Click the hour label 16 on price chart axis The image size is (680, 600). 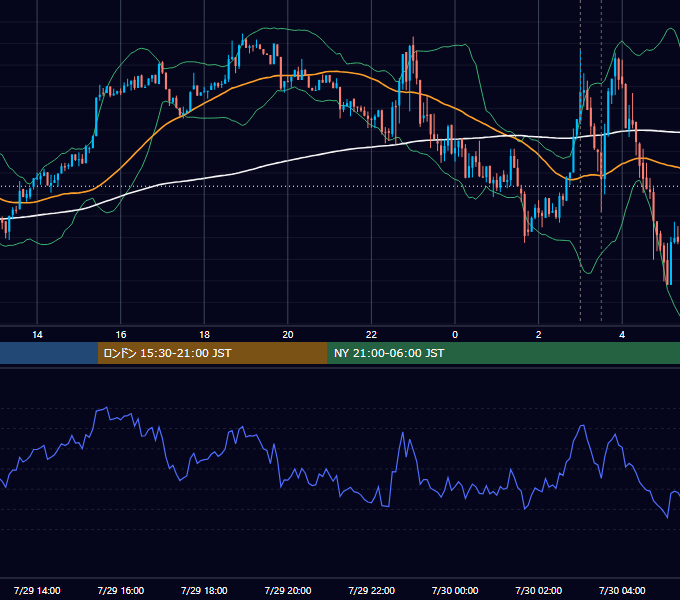[x=121, y=335]
